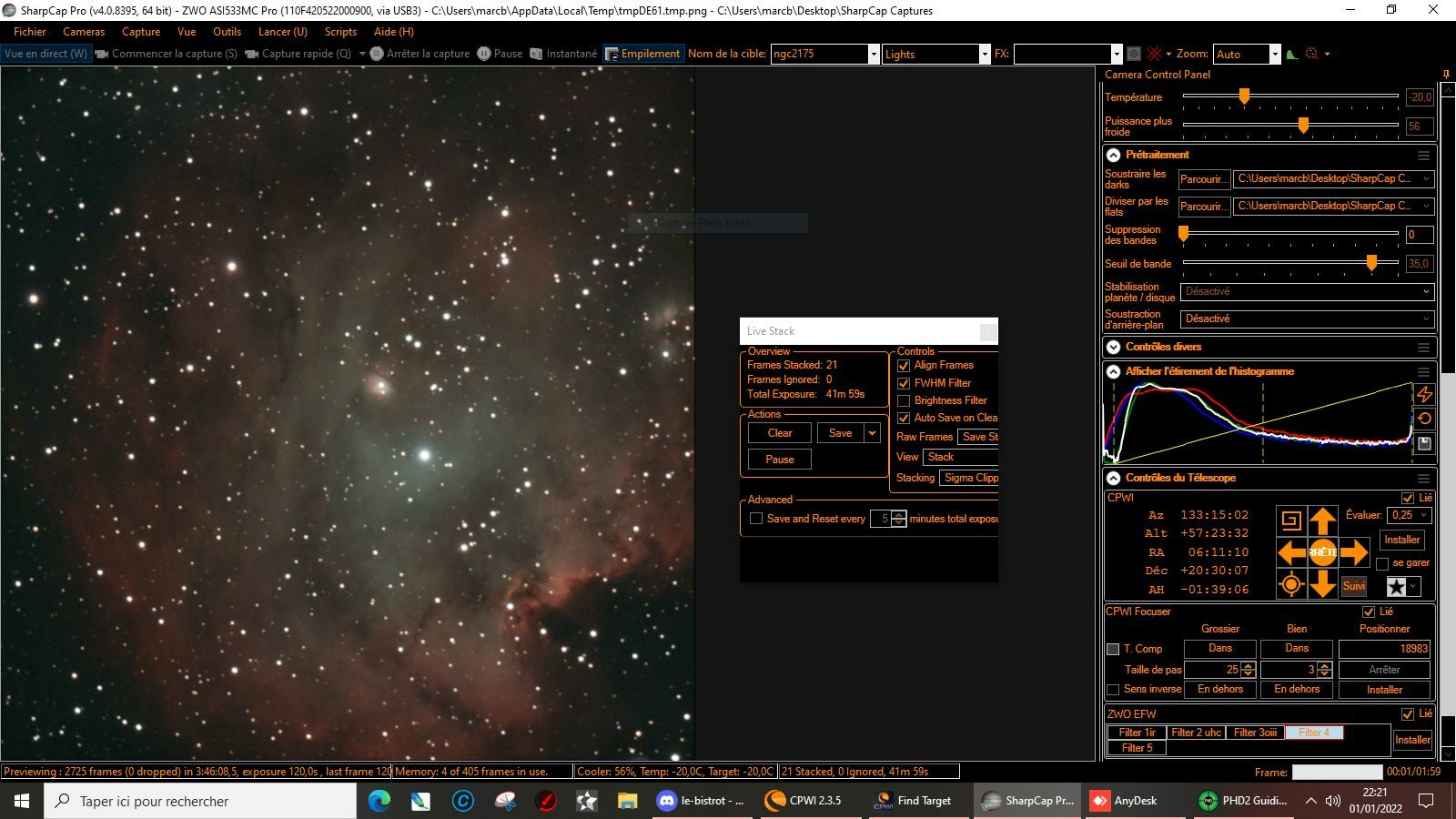Take an Instantané snapshot from the toolbar
The width and height of the screenshot is (1456, 819).
point(563,54)
